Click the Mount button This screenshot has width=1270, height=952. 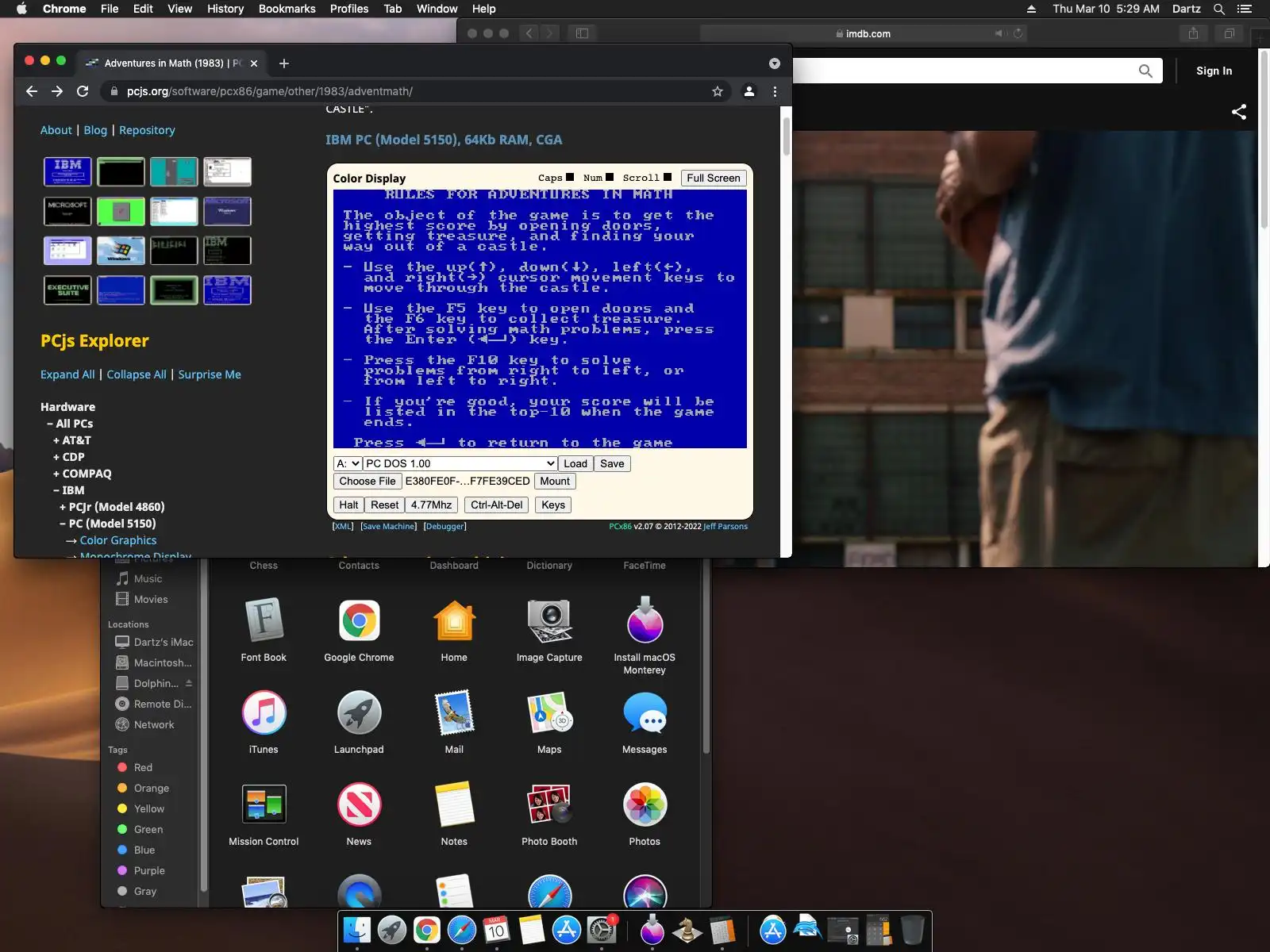point(555,481)
